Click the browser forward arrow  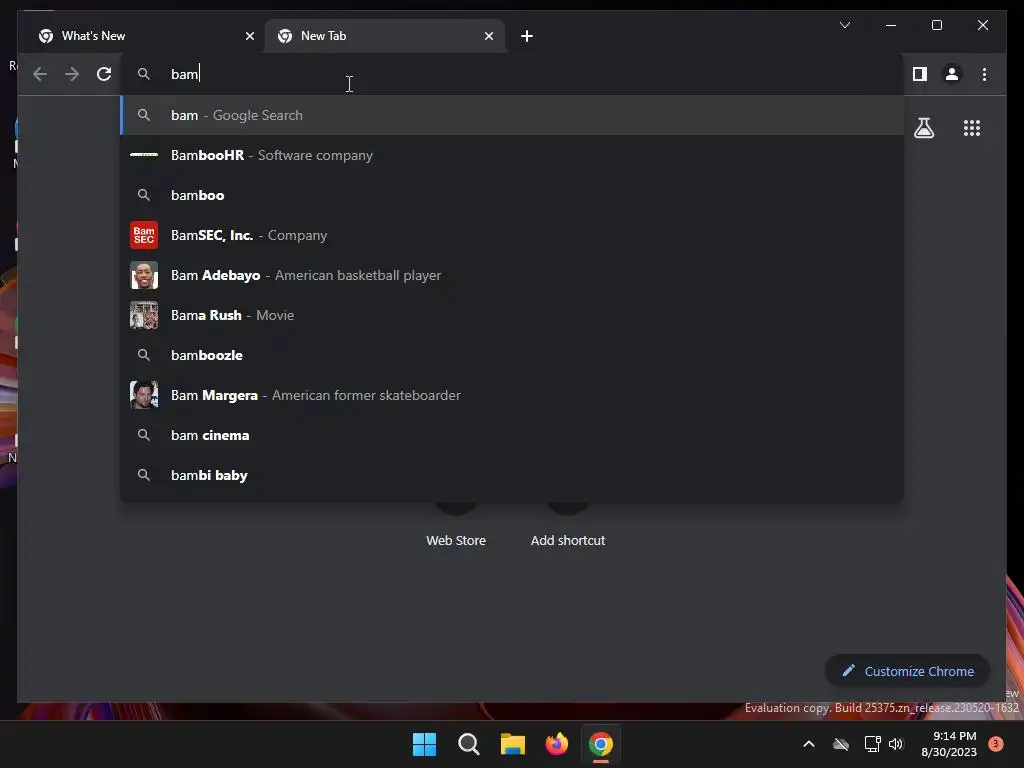(x=72, y=74)
